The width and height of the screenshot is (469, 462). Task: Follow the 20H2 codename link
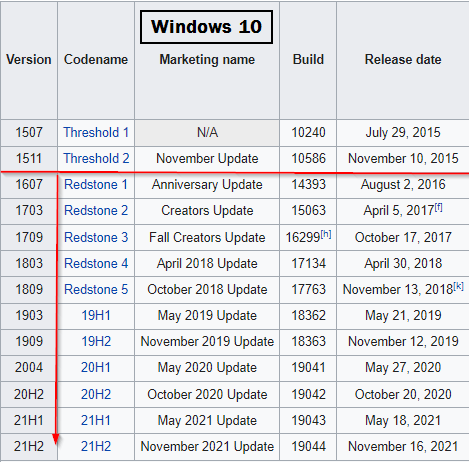pos(96,394)
